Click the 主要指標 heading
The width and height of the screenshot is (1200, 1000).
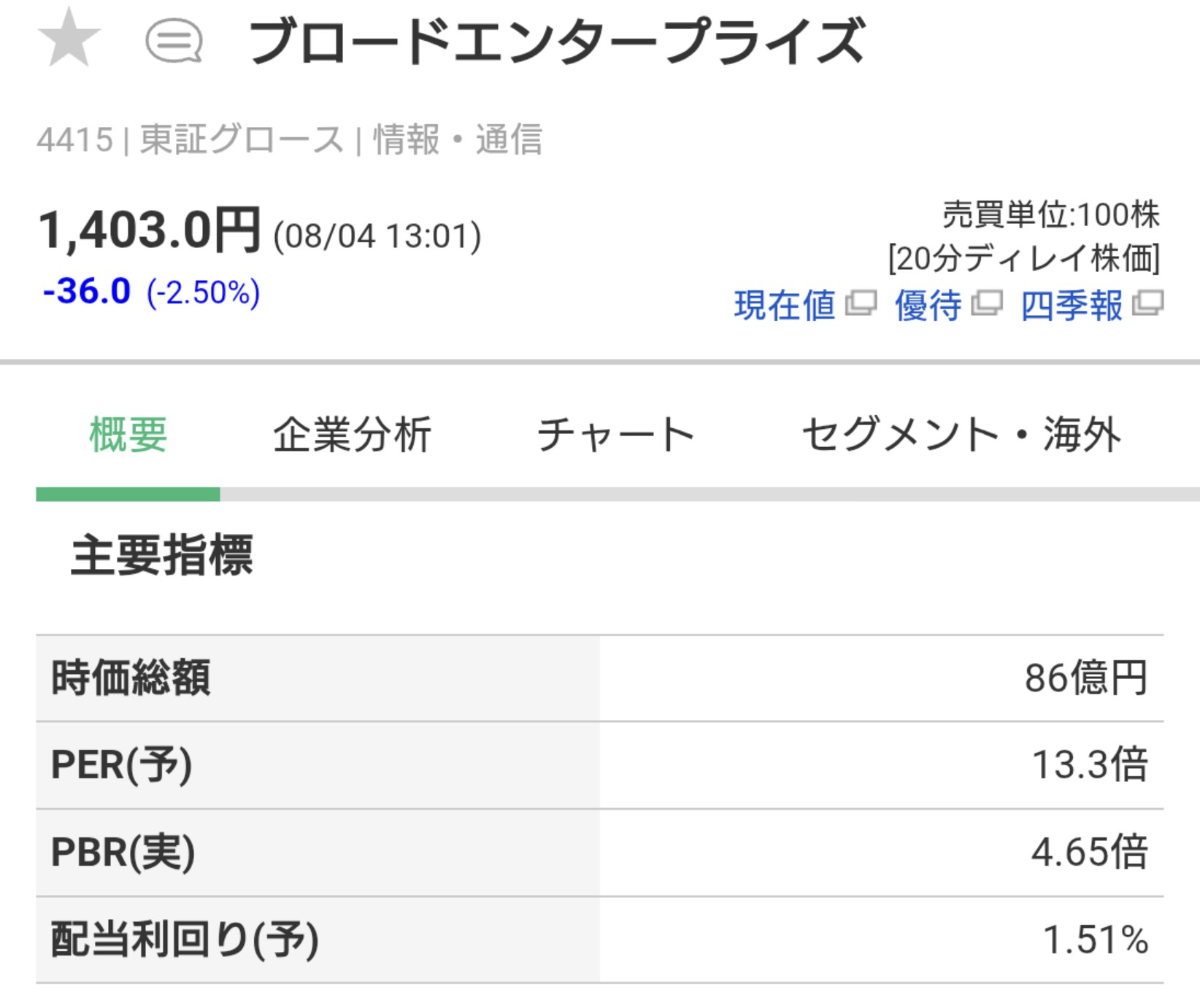coord(162,556)
